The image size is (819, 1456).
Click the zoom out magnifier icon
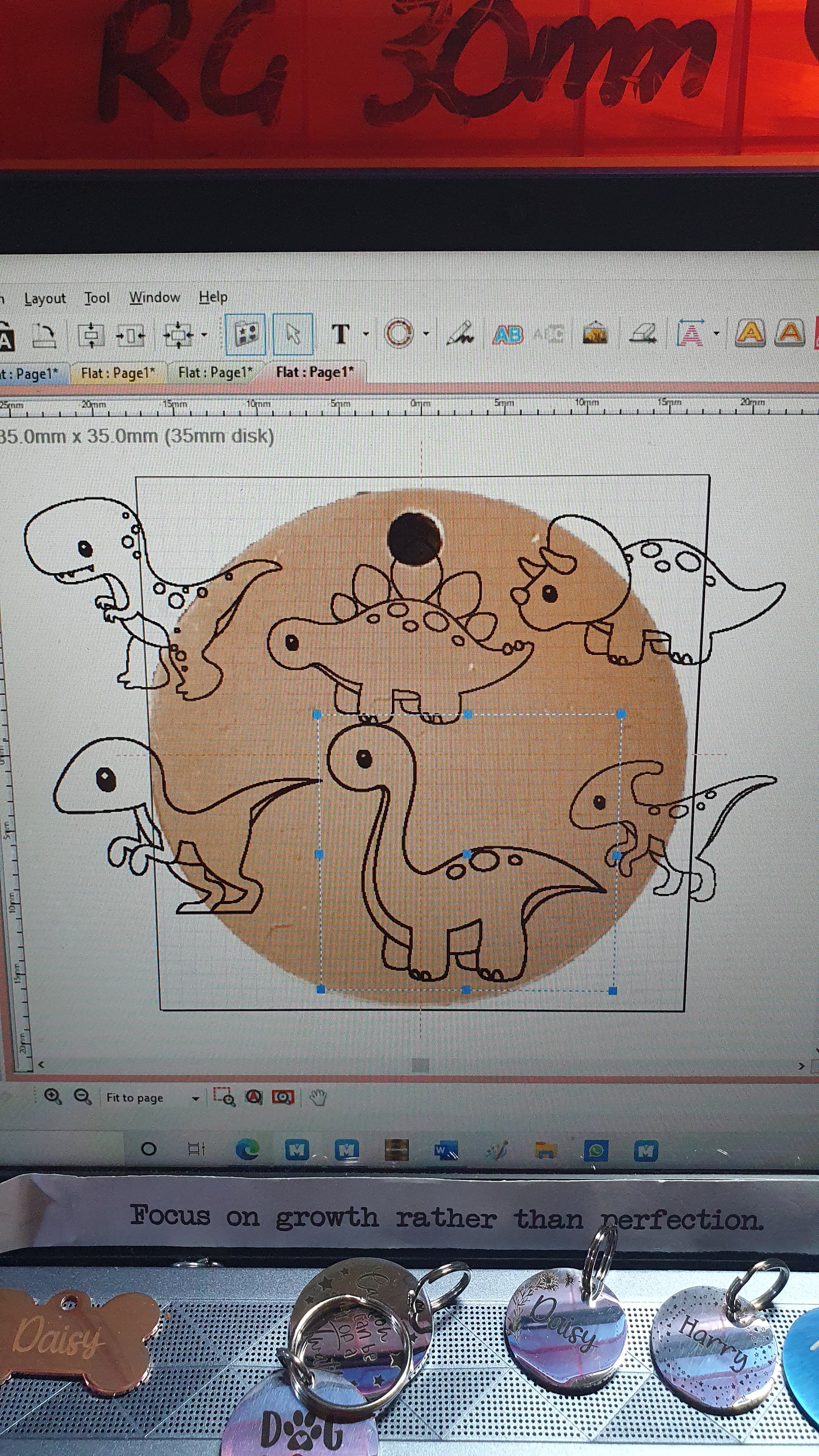82,1097
